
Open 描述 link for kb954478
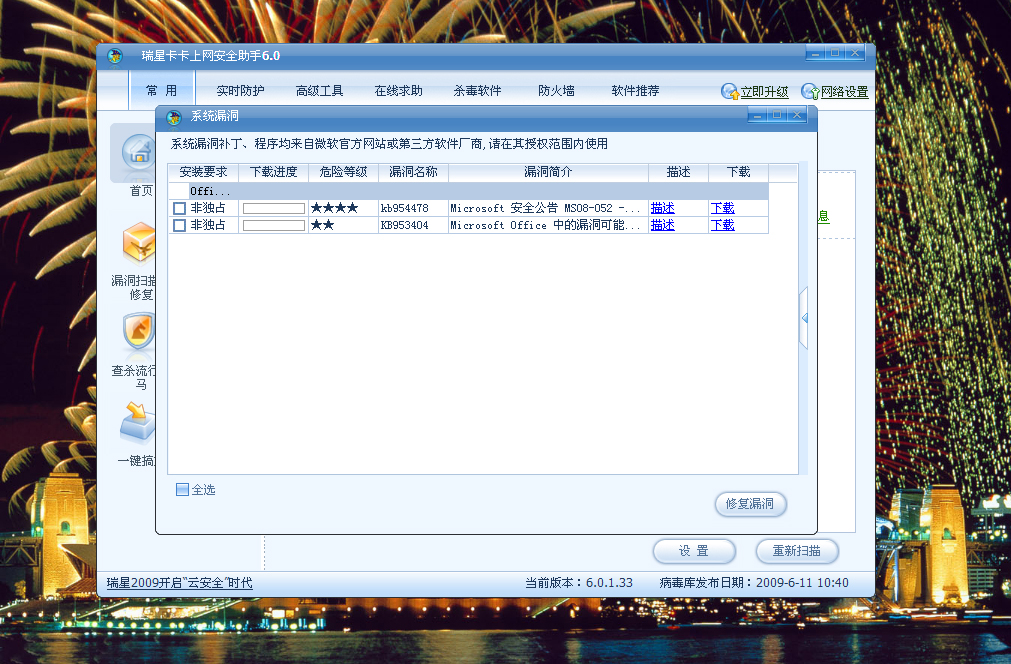(x=662, y=208)
